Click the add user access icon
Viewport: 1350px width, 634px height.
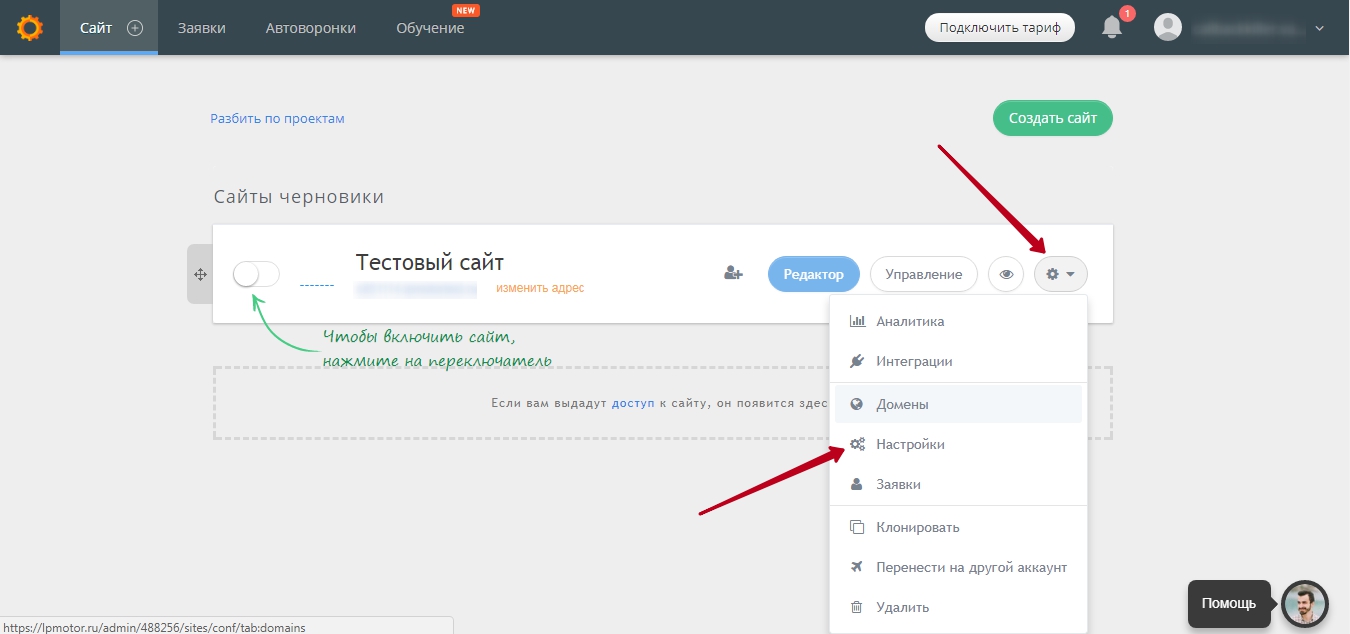pyautogui.click(x=734, y=273)
